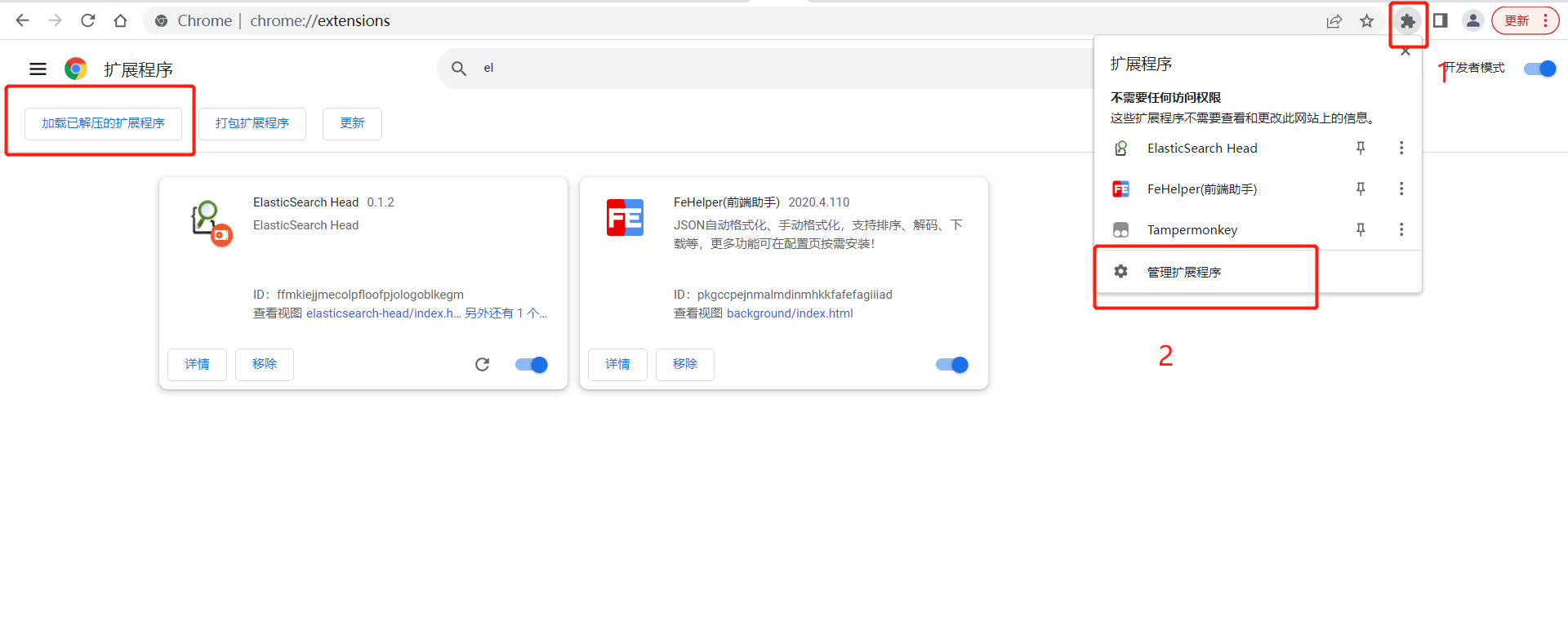Click 管理扩展程序 menu entry

click(x=1258, y=272)
